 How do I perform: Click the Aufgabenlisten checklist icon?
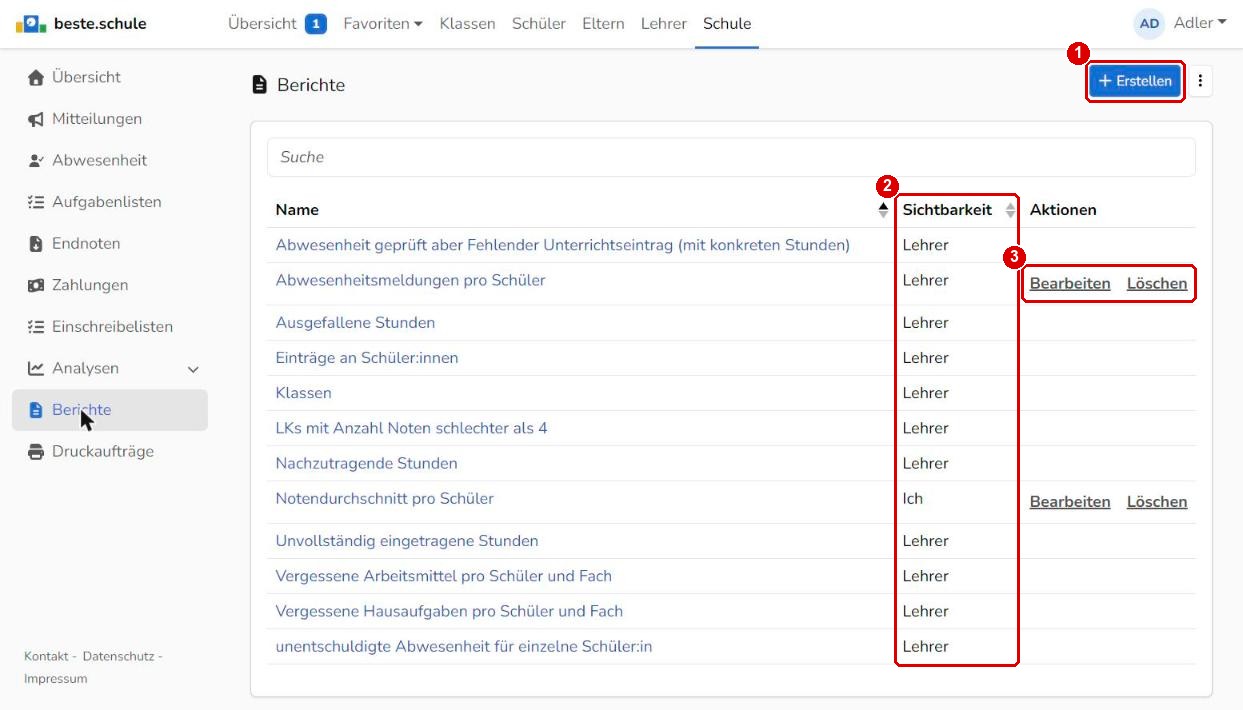point(36,202)
